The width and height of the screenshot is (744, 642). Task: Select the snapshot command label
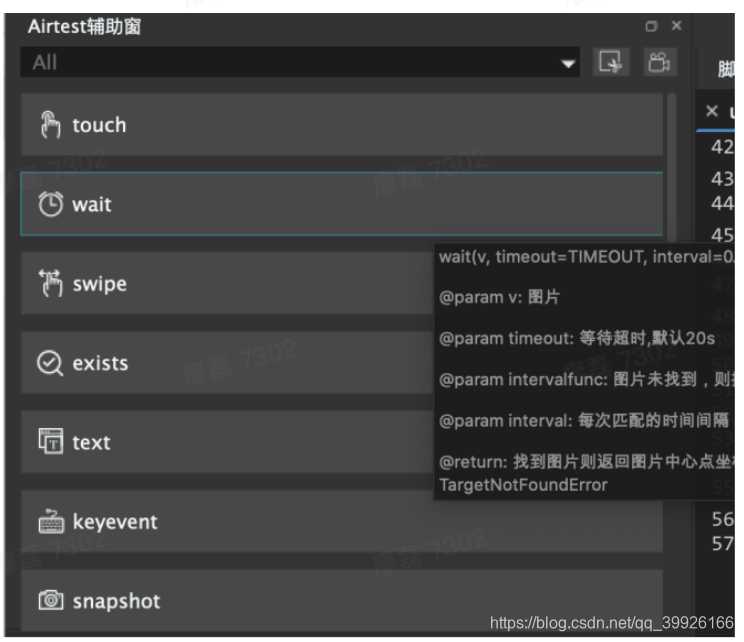116,601
